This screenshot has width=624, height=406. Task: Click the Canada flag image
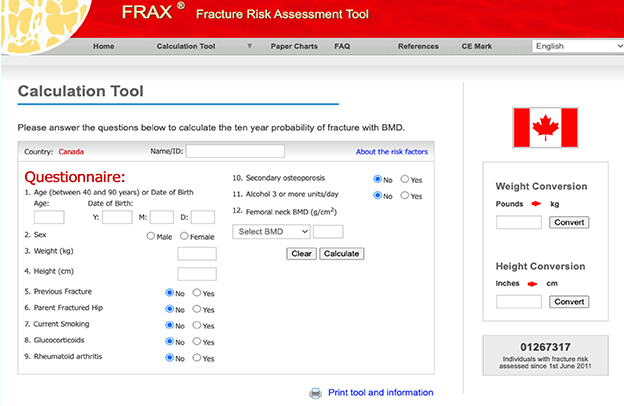545,128
